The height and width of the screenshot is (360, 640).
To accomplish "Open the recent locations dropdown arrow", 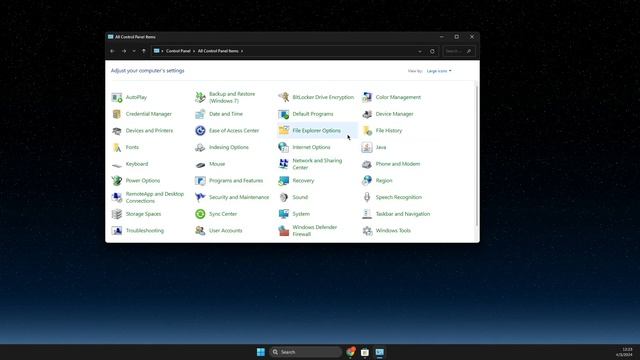I will point(134,51).
